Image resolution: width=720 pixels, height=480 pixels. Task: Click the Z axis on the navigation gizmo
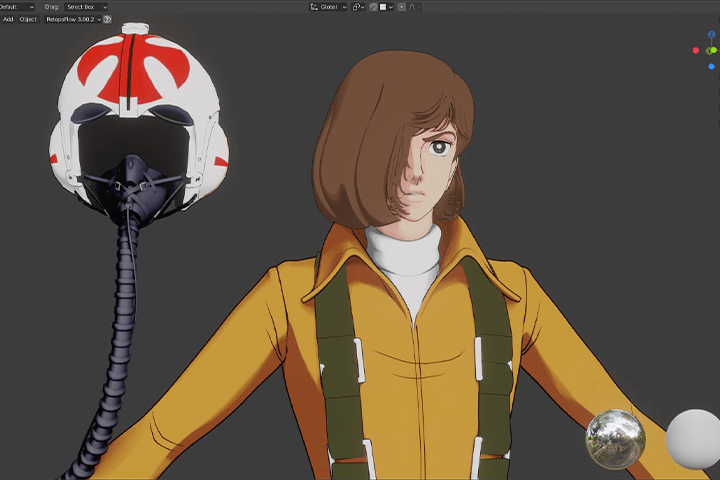click(711, 34)
